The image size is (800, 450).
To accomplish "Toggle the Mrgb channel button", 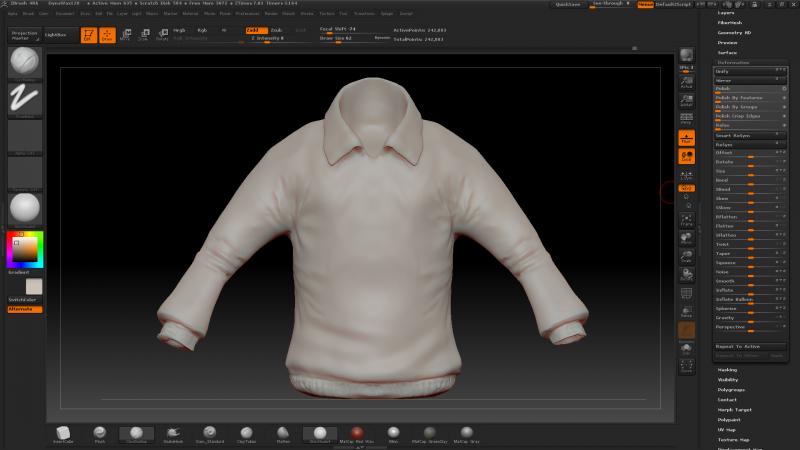I will pyautogui.click(x=179, y=30).
